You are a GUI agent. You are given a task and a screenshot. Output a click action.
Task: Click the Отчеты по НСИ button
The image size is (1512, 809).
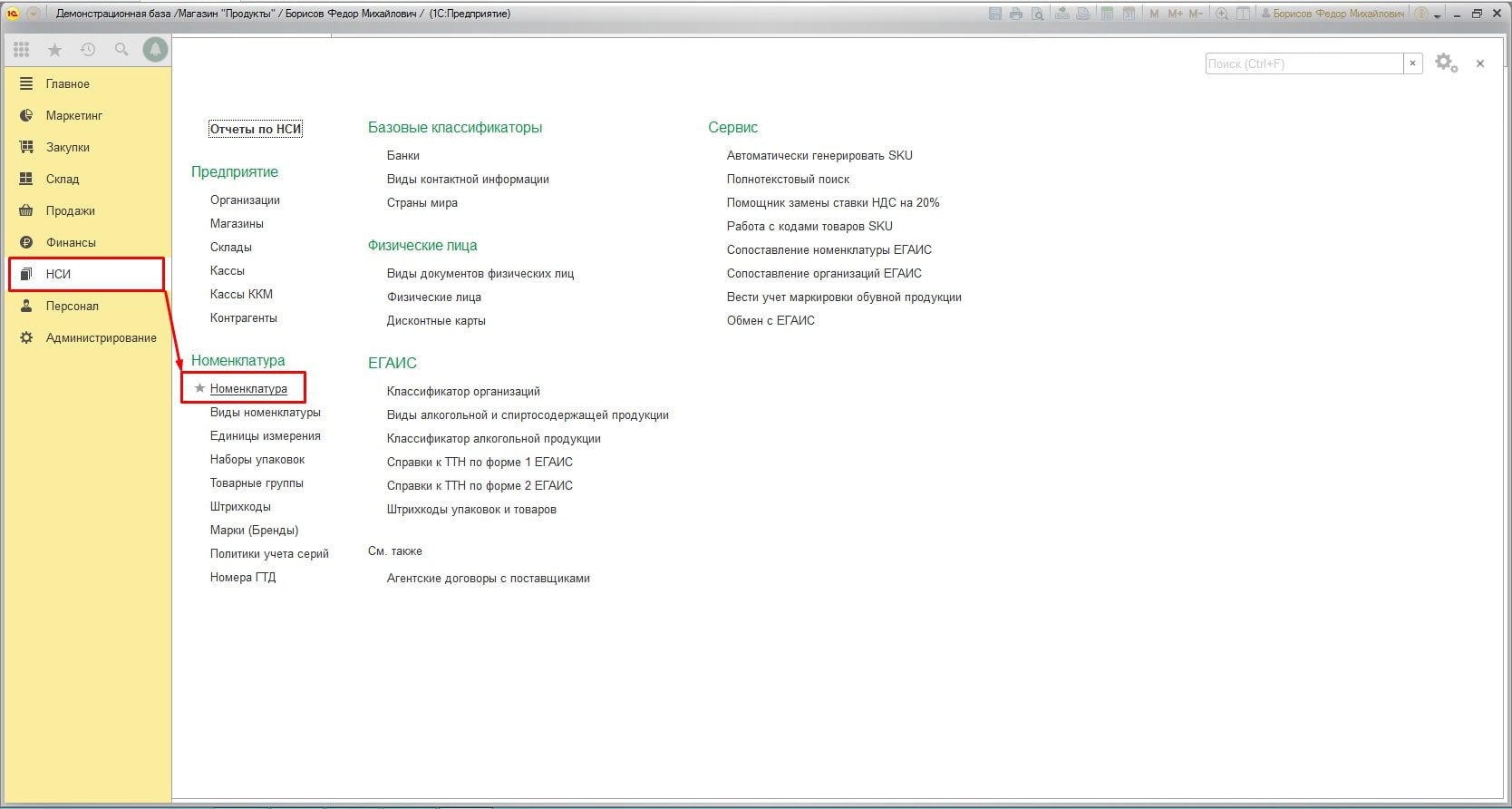256,129
